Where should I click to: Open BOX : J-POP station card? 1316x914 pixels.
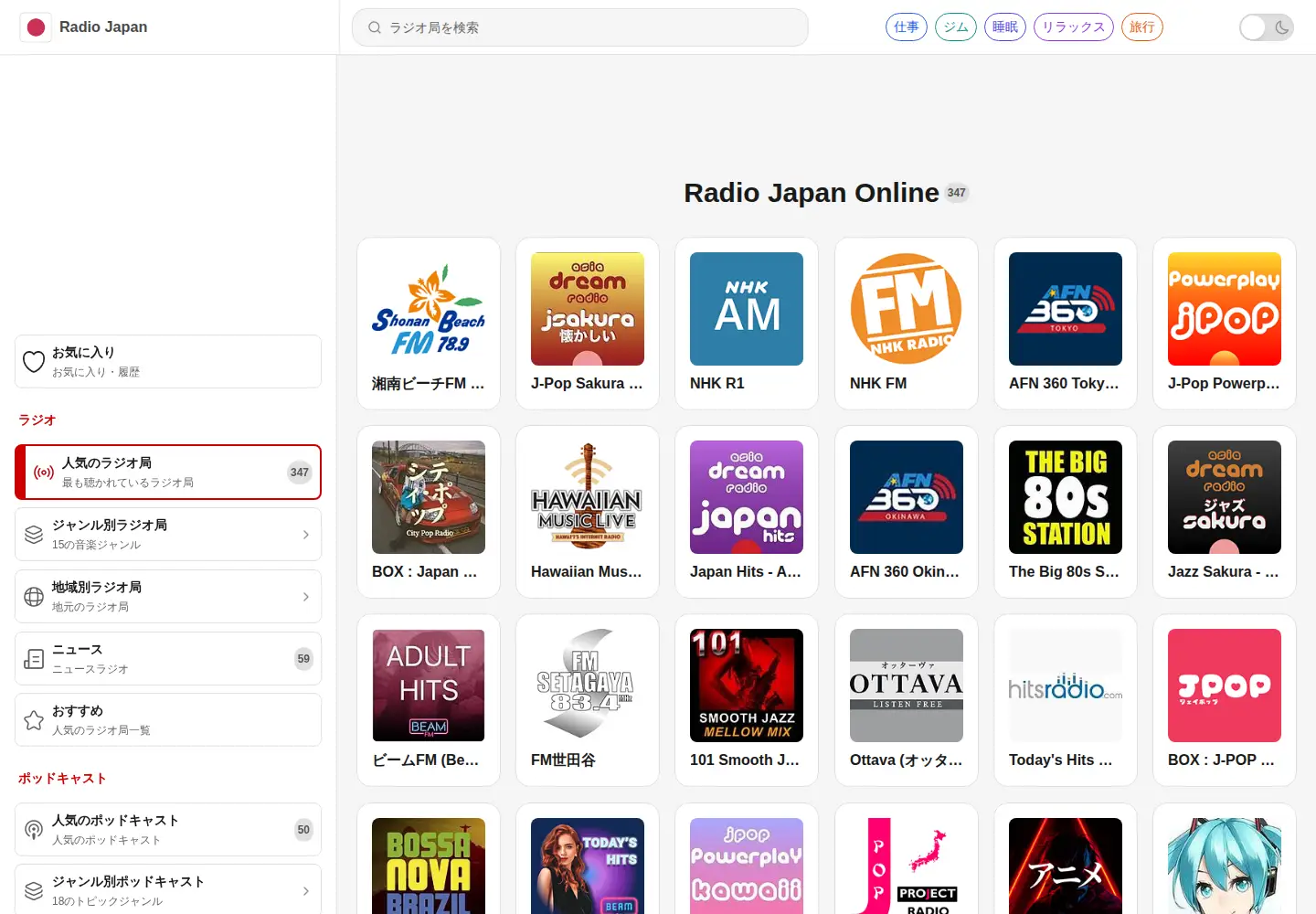tap(1225, 700)
